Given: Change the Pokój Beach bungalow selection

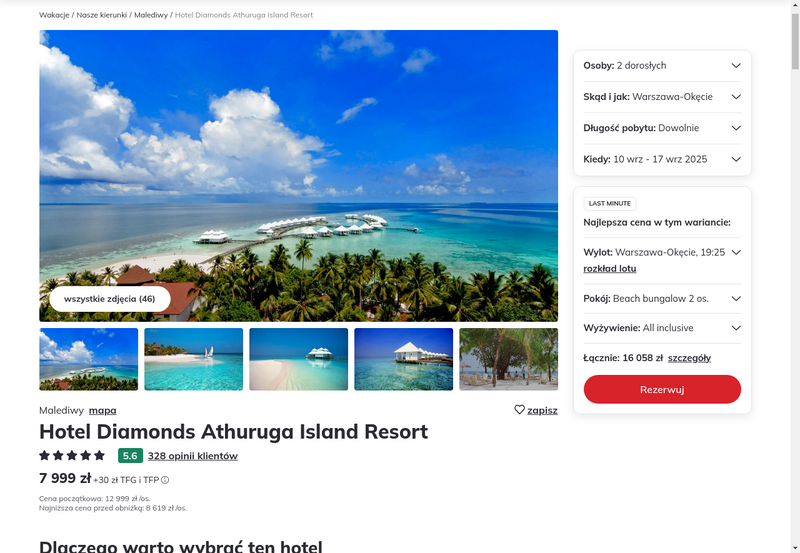Looking at the screenshot, I should click(662, 298).
